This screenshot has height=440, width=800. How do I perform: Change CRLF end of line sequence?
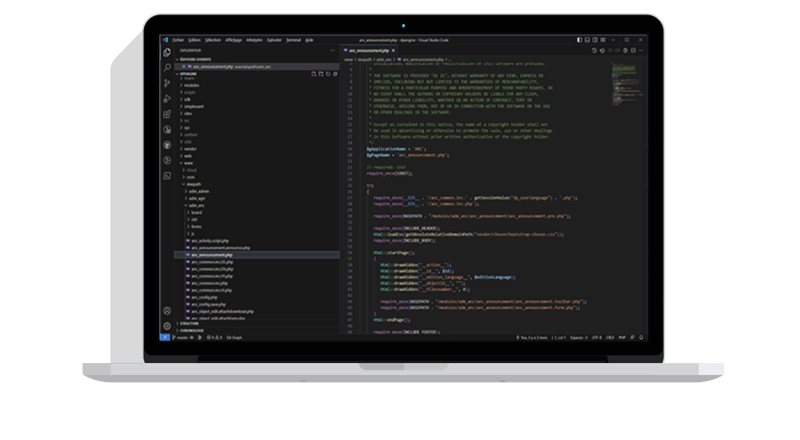[x=610, y=337]
